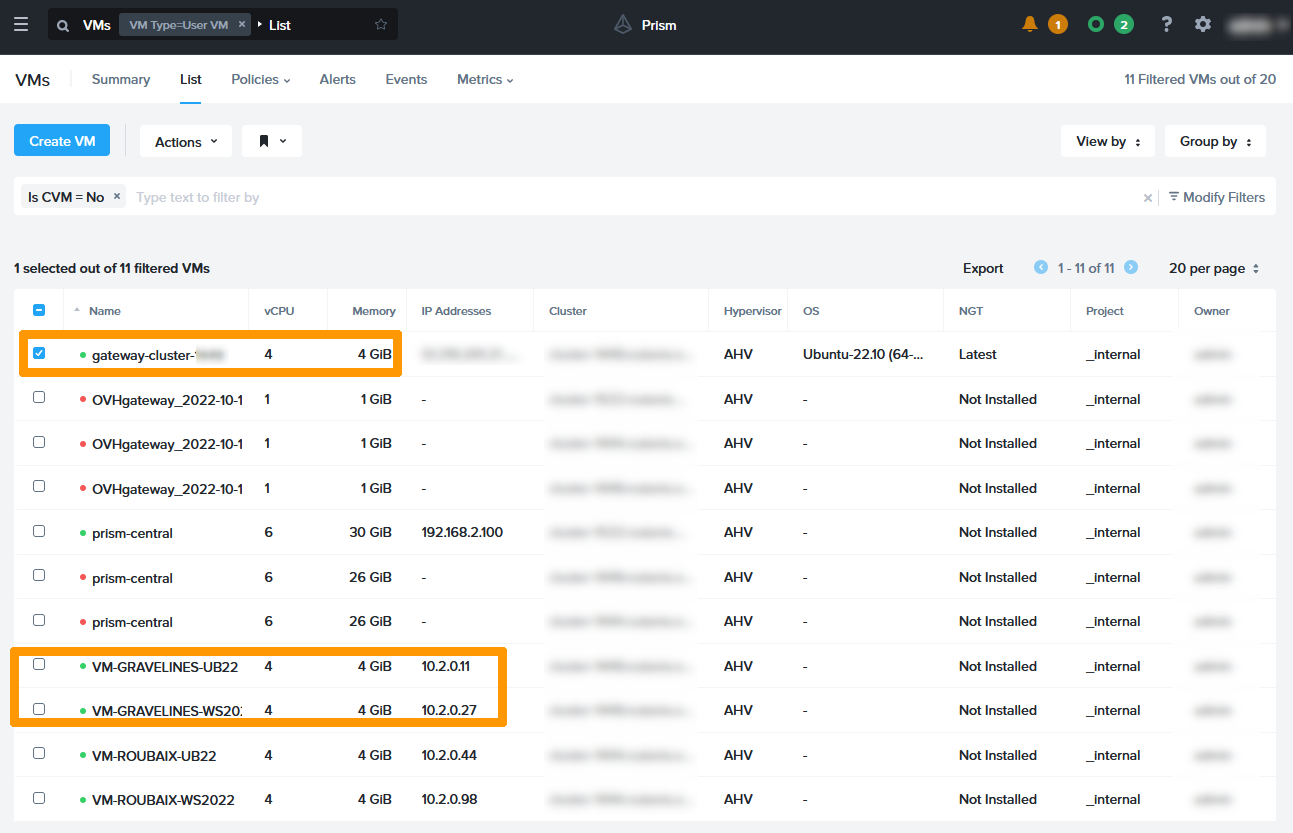
Task: Open the hamburger main menu
Action: (21, 25)
